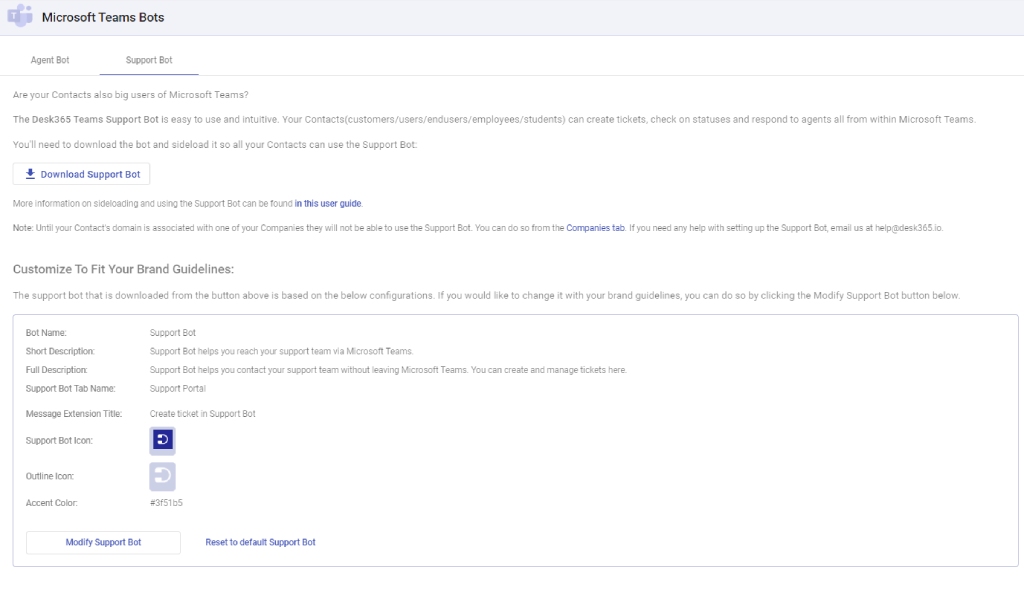Click the accent color value #3f51b5

tap(166, 503)
